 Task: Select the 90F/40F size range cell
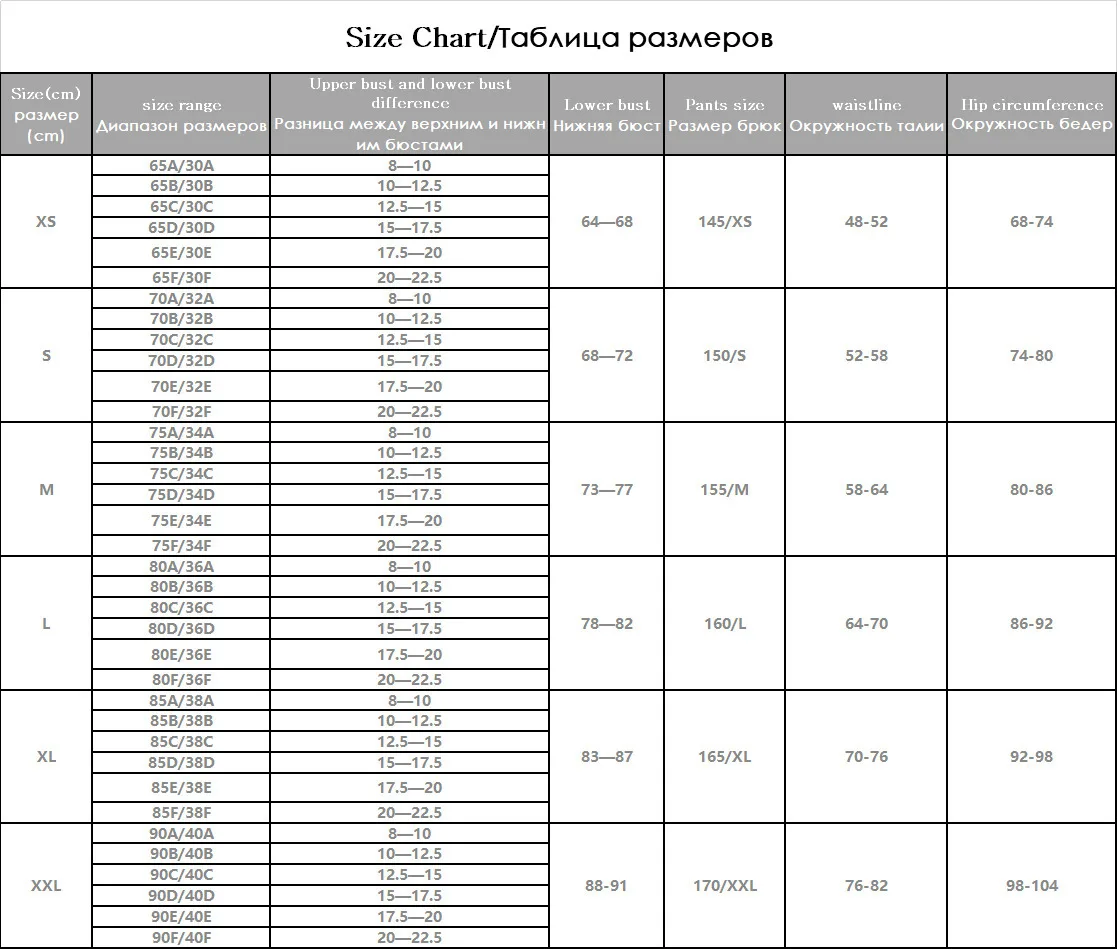pyautogui.click(x=181, y=938)
